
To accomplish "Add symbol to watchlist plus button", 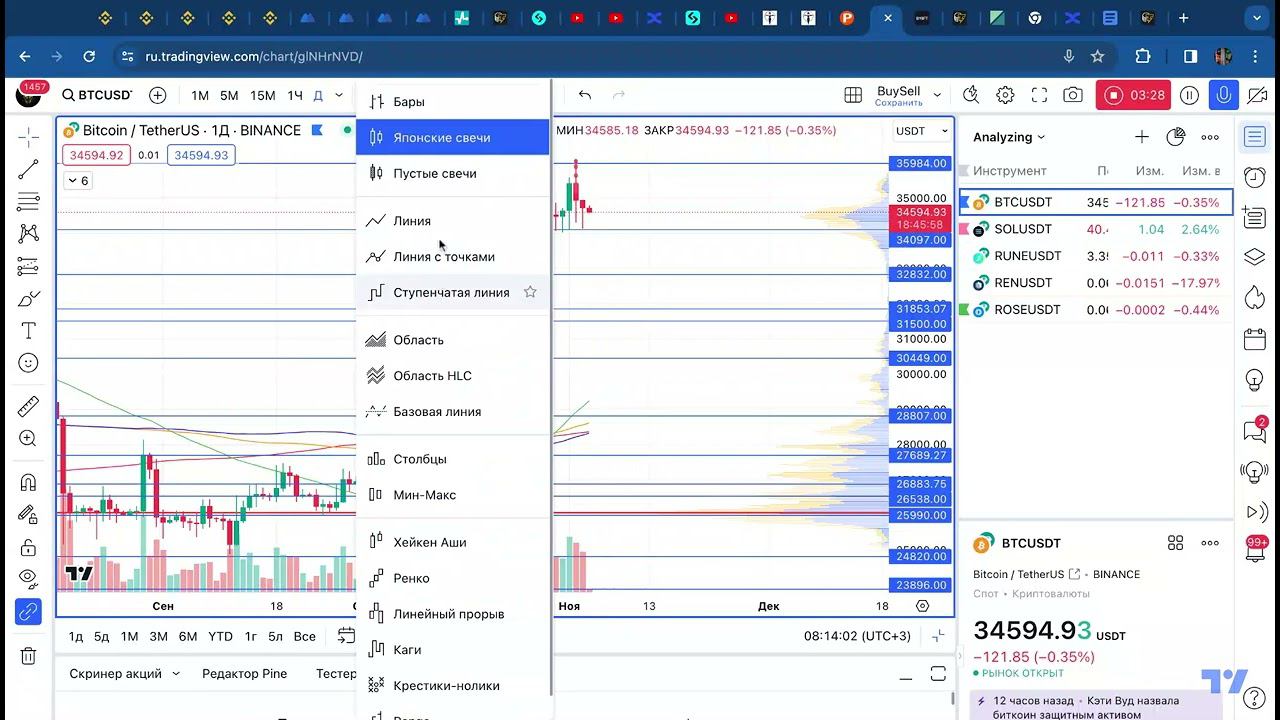I will click(1142, 137).
